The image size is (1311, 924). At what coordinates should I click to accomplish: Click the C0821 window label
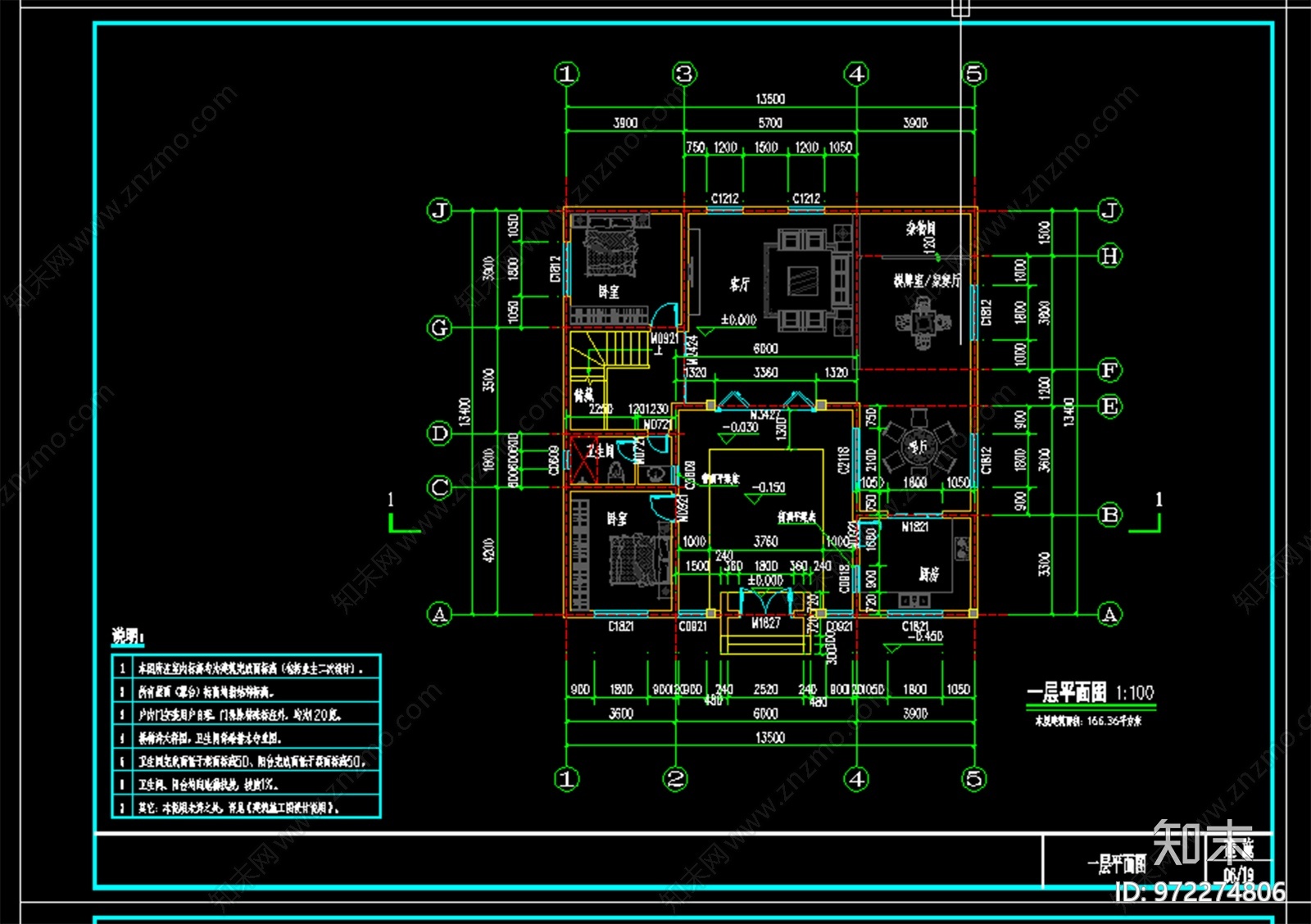[692, 627]
